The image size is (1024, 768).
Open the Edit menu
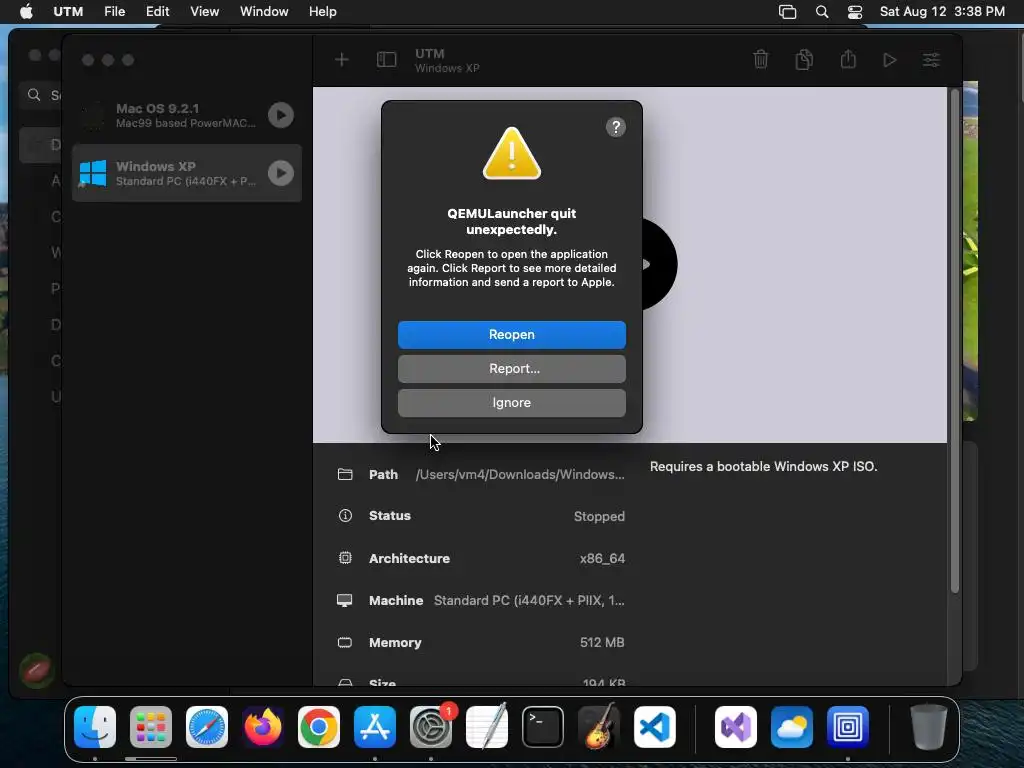(157, 11)
